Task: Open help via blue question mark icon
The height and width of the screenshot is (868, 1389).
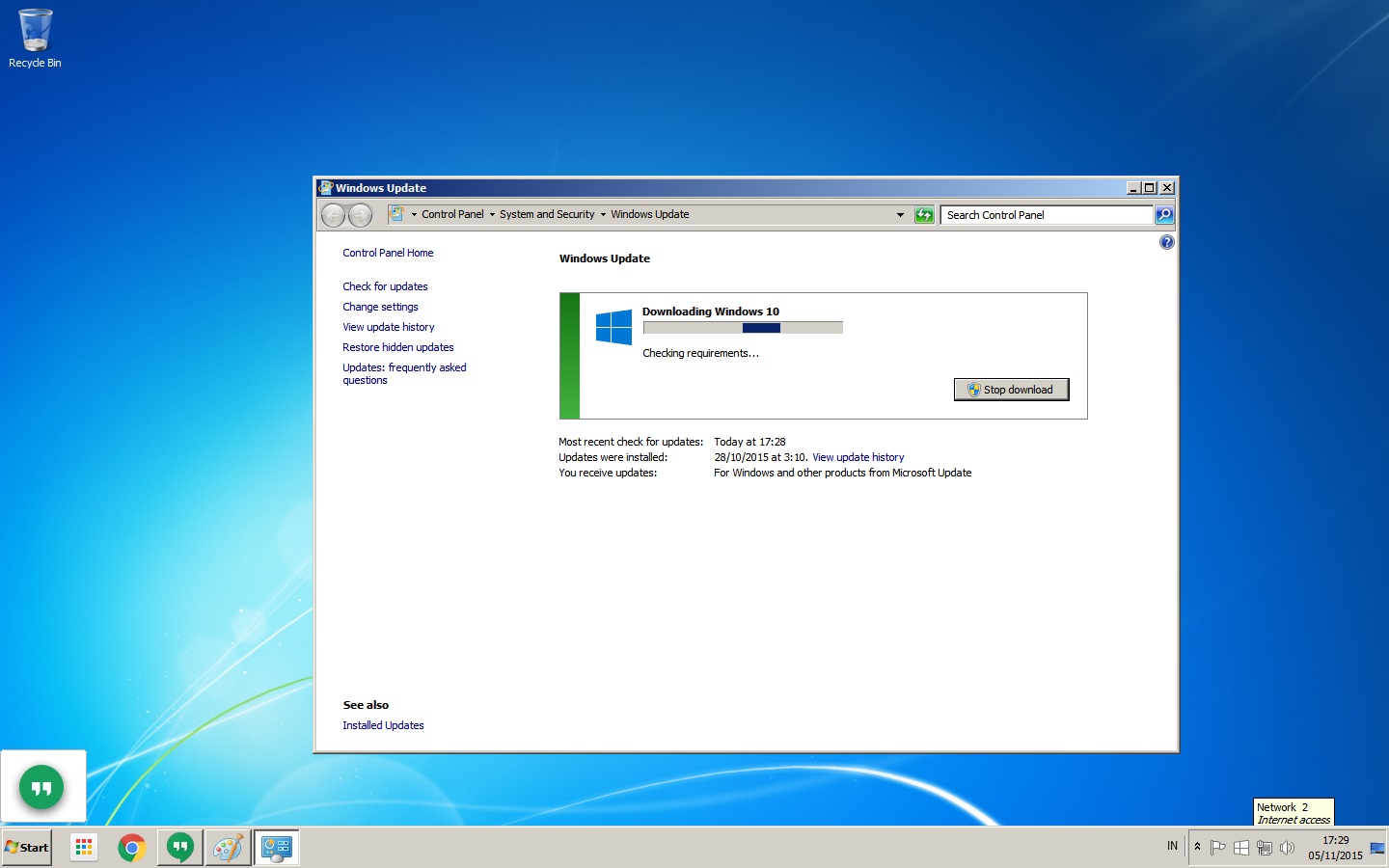Action: [1166, 242]
